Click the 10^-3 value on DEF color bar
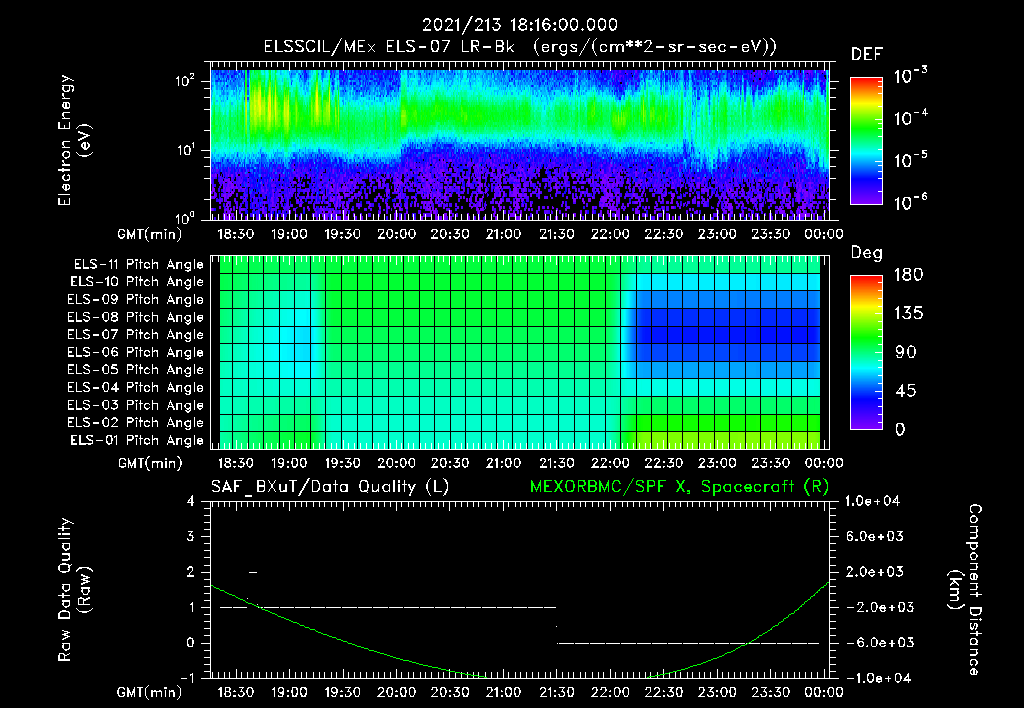The width and height of the screenshot is (1024, 708). tap(910, 76)
